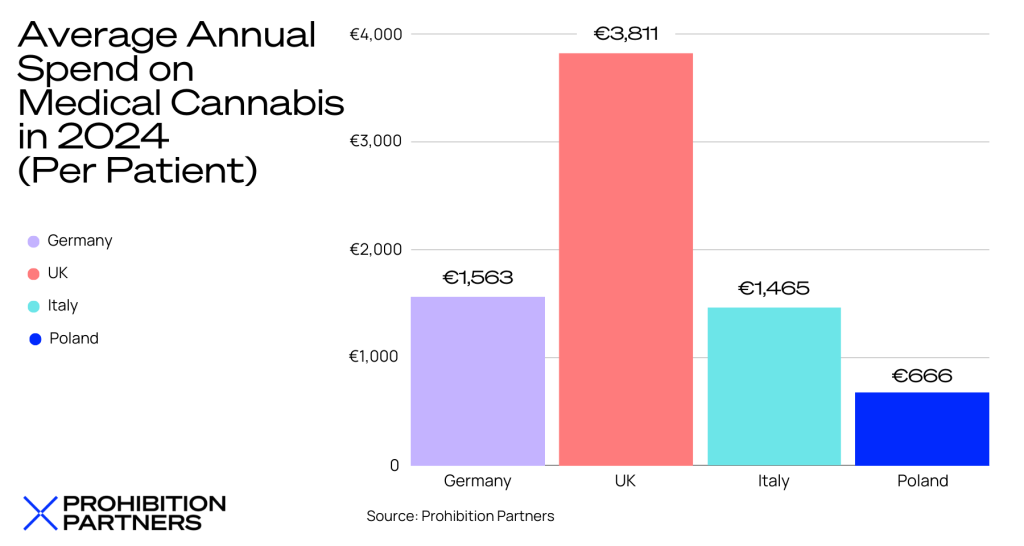Screen dimensions: 1024x546
Task: Click the €666 value label
Action: tap(922, 376)
